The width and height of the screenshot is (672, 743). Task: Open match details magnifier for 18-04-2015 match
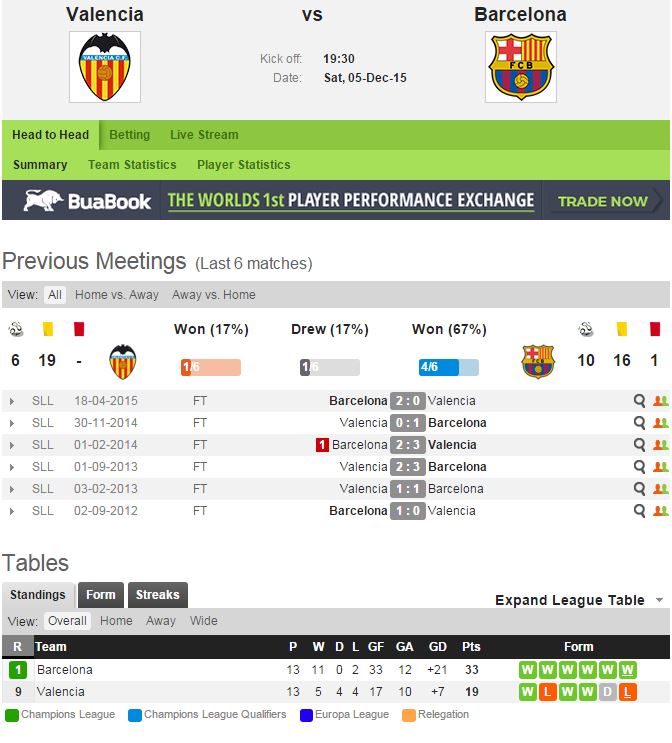639,401
